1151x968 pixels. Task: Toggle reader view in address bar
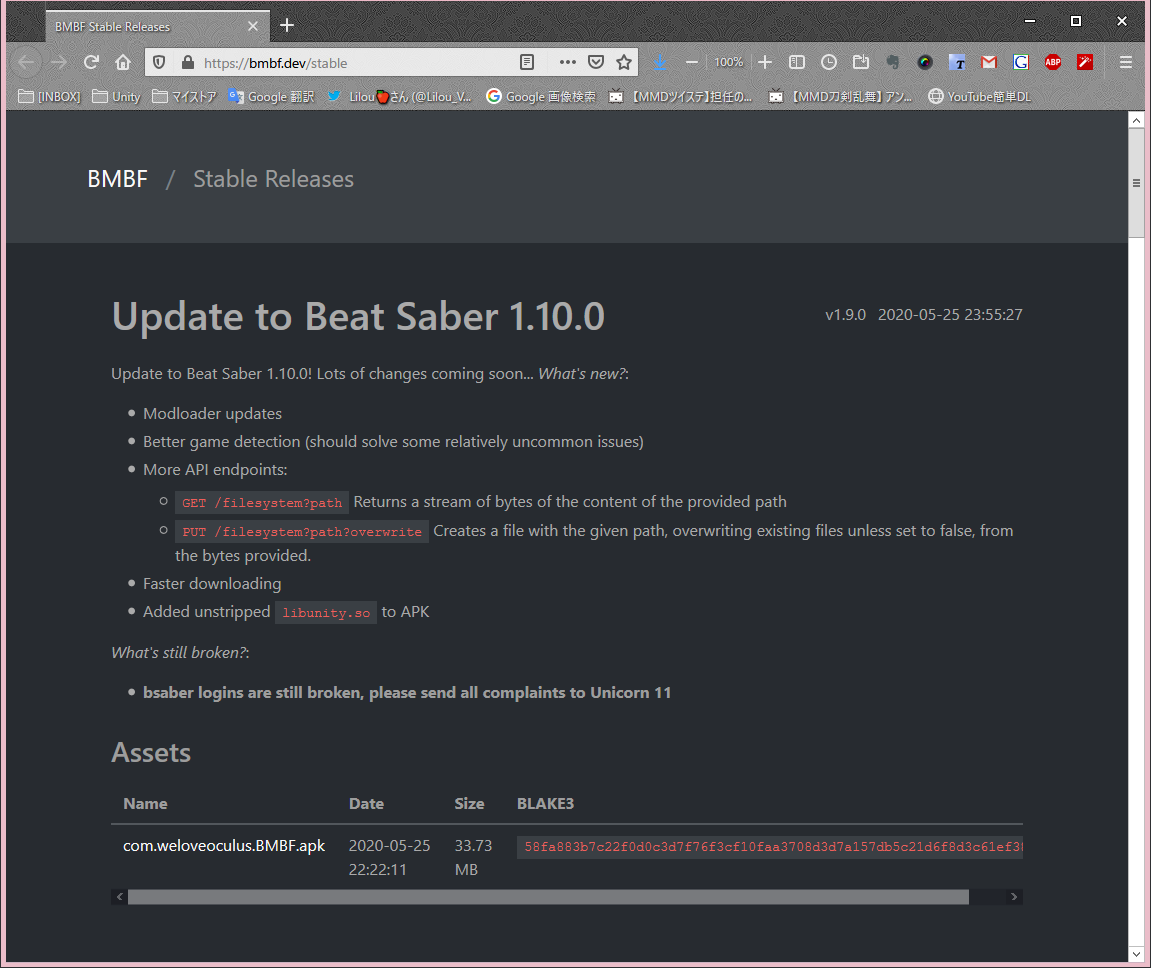527,62
